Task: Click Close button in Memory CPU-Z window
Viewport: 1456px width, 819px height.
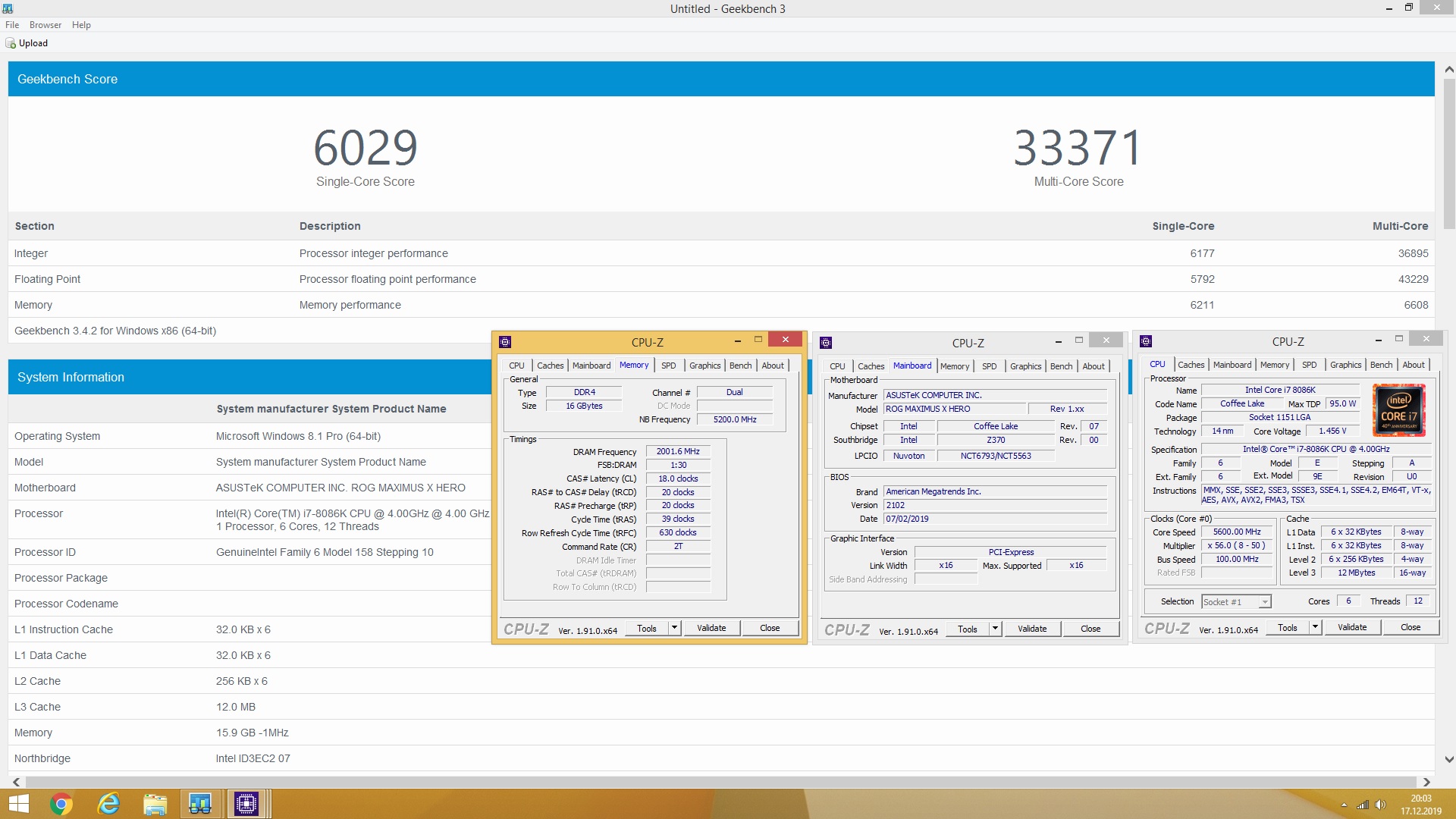Action: (770, 628)
